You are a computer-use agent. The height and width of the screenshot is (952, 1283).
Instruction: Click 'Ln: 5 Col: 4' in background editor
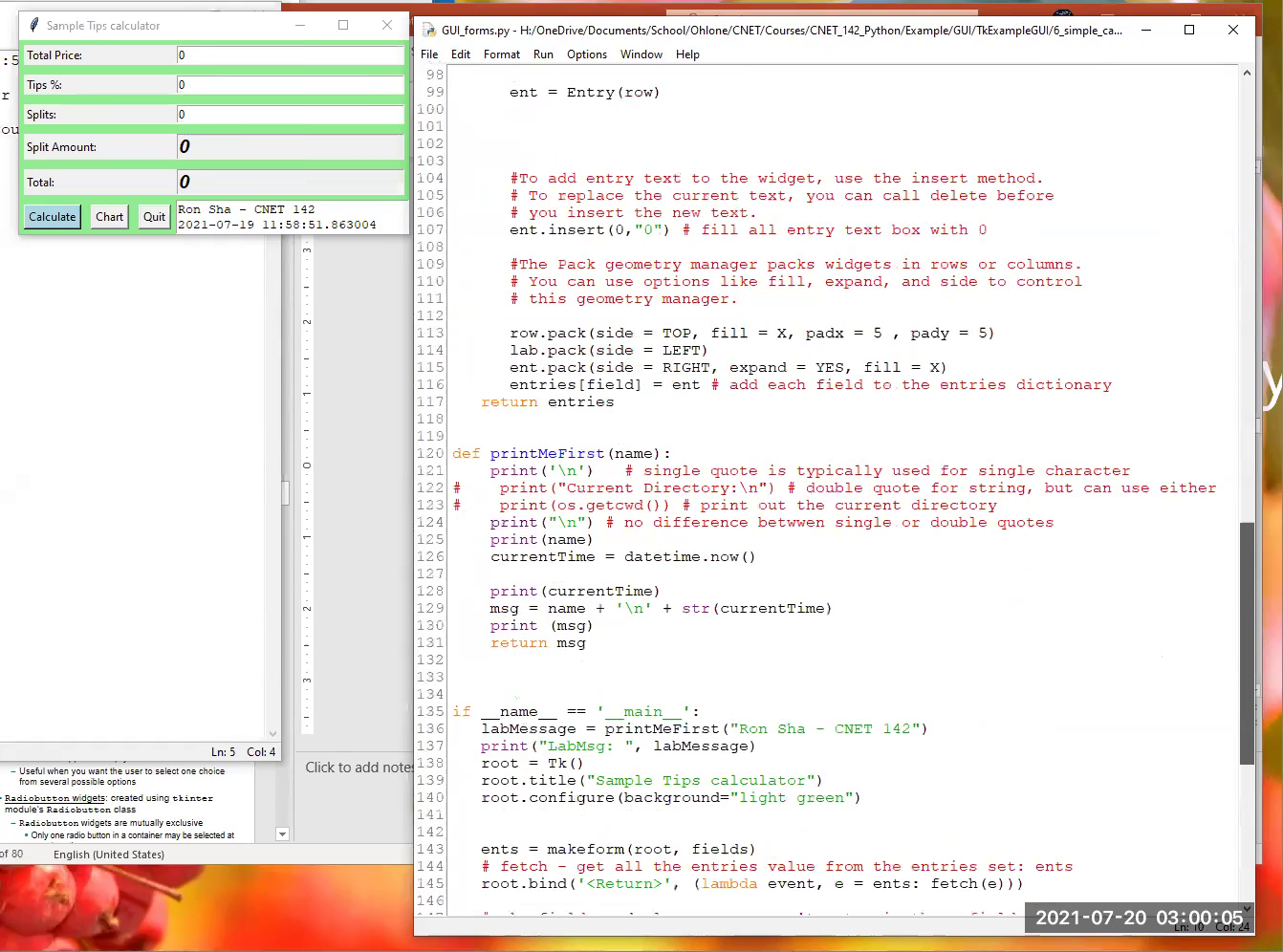point(243,752)
